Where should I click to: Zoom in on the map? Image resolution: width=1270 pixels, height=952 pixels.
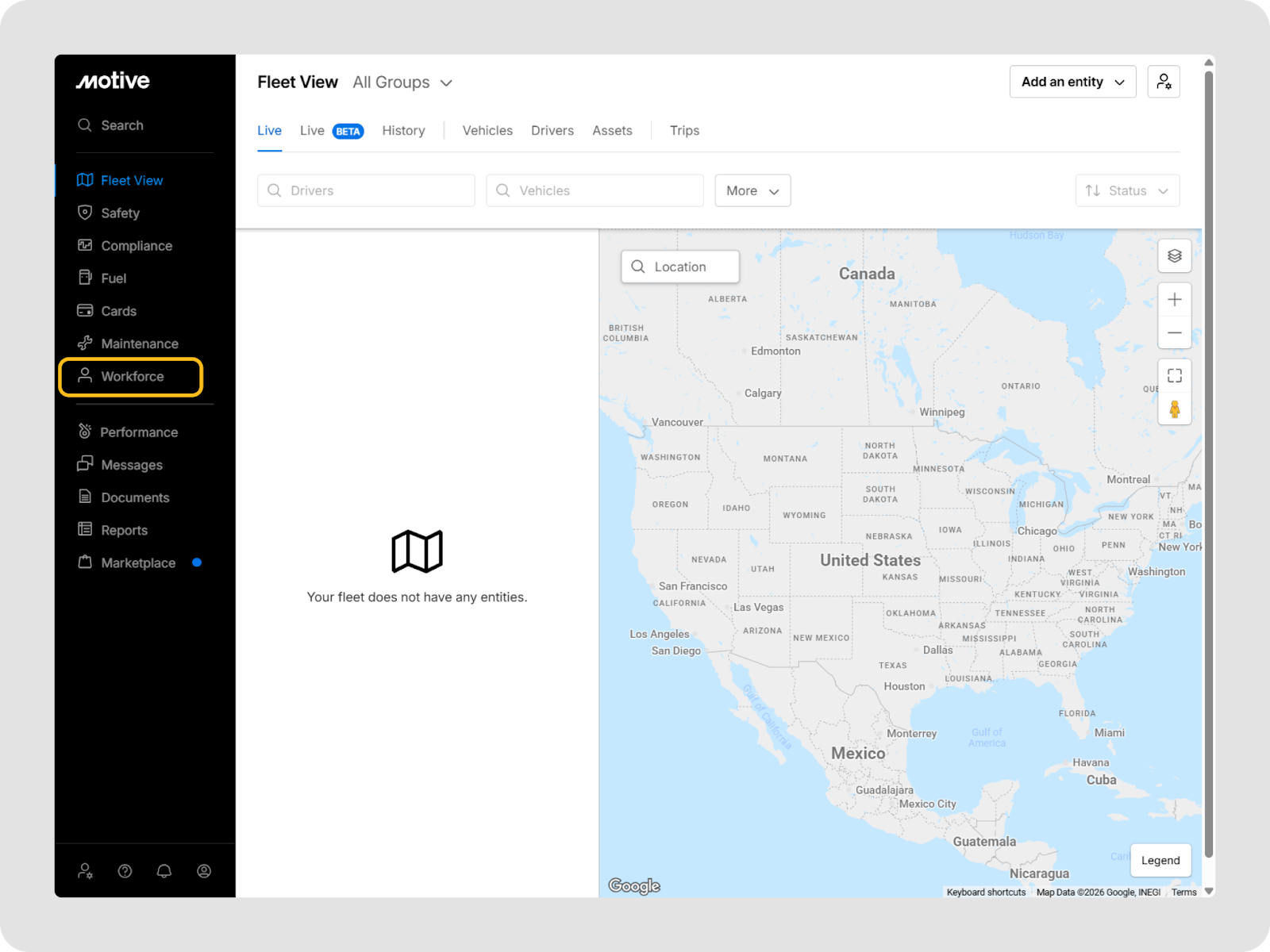[x=1175, y=300]
